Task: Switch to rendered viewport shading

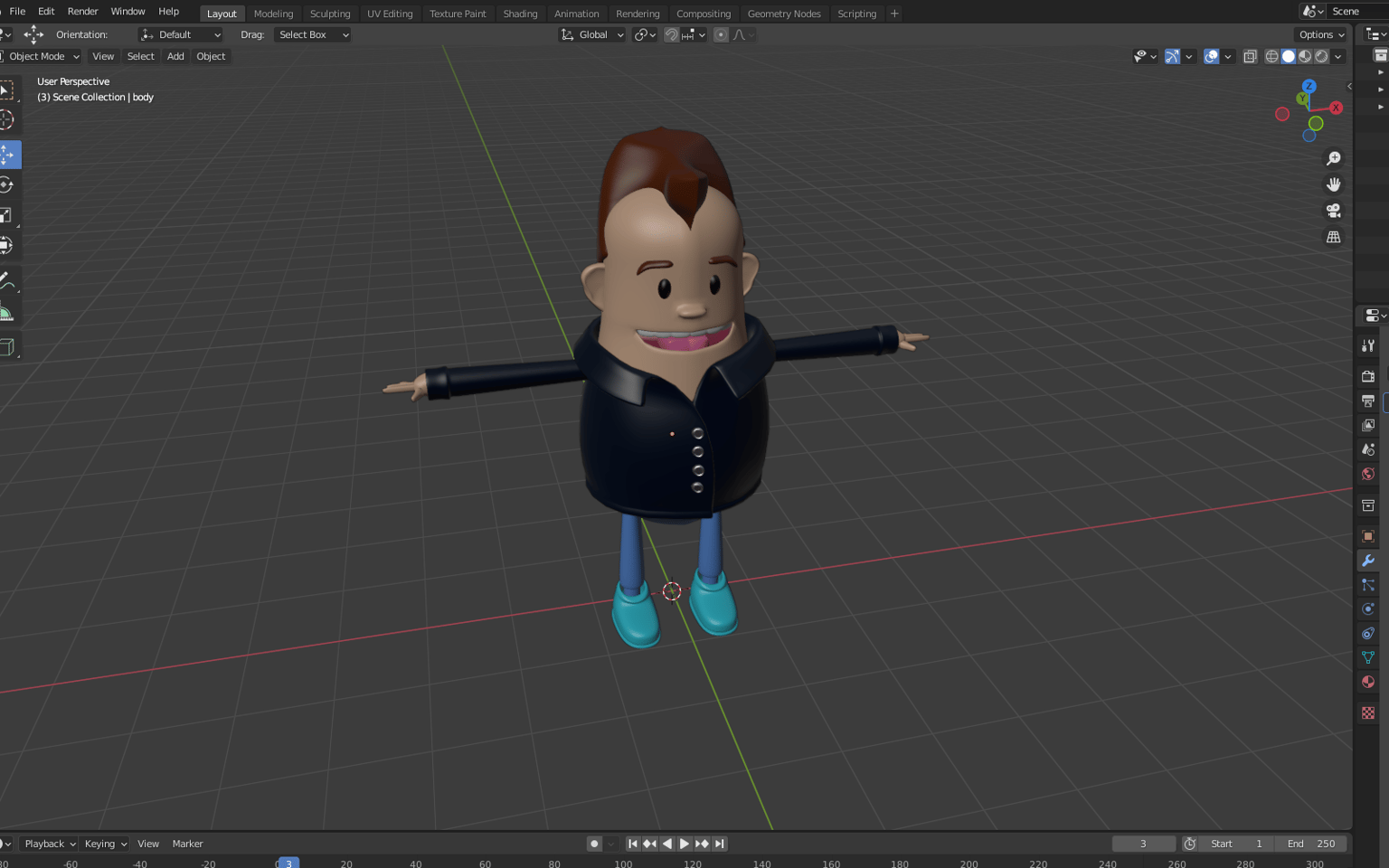Action: 1322,56
